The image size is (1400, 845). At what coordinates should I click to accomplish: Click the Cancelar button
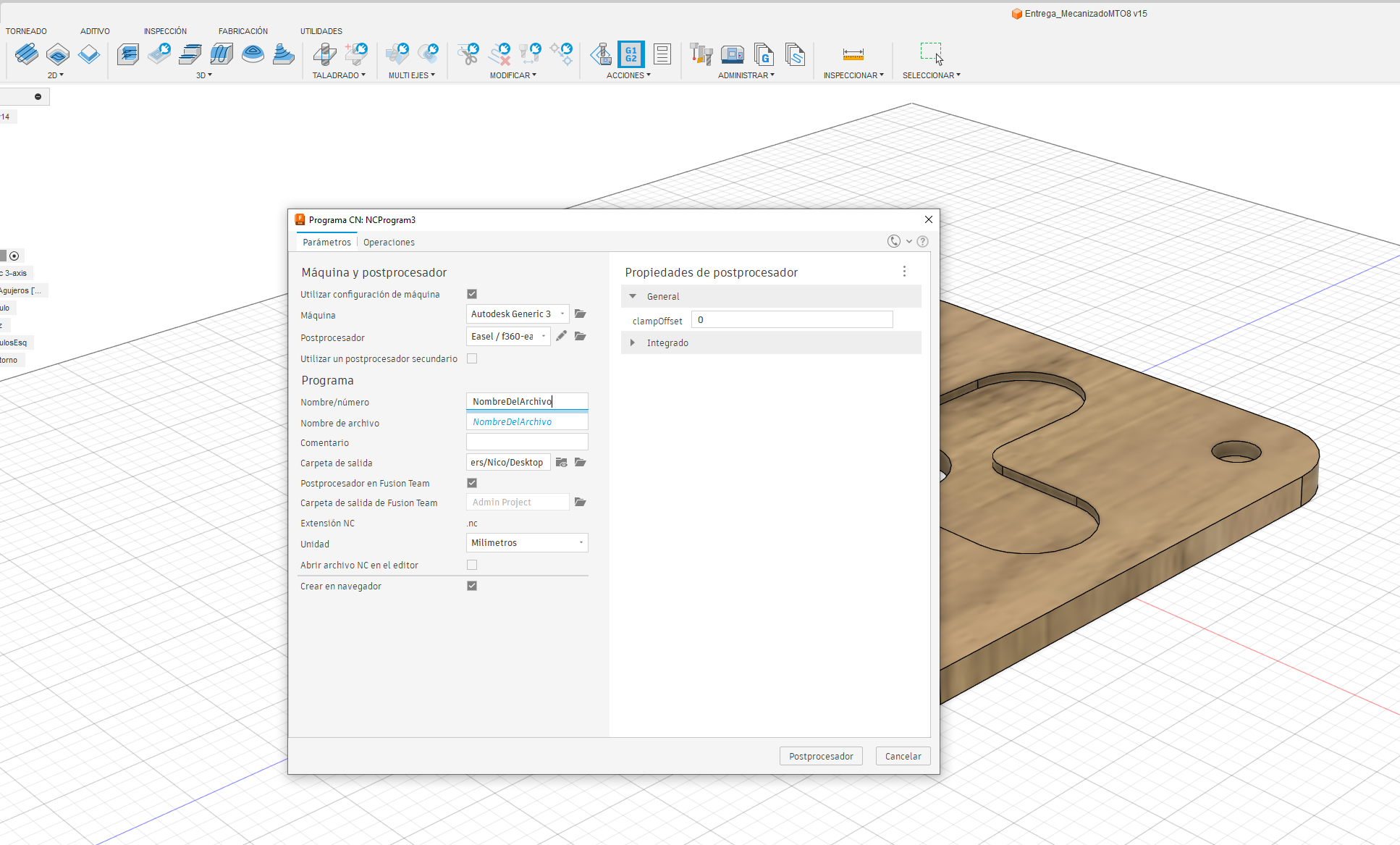(x=903, y=756)
